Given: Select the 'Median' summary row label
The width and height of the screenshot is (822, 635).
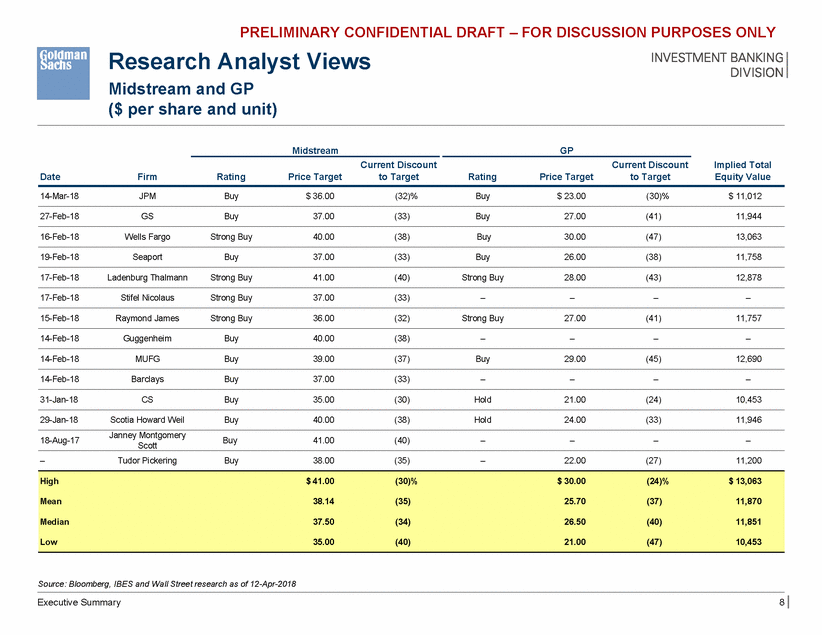Looking at the screenshot, I should 55,522.
